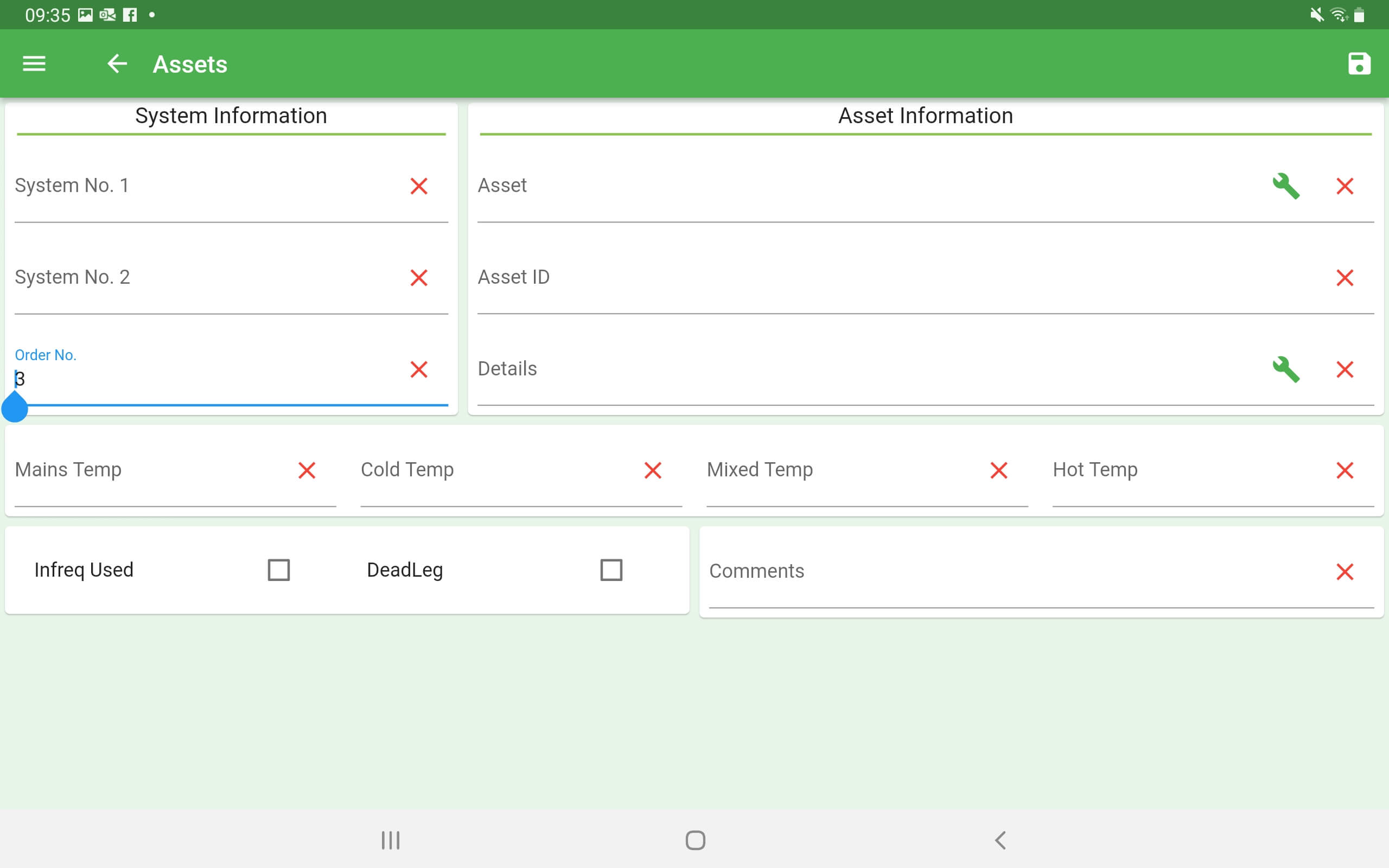Tap the Wi-Fi status icon

click(1339, 15)
